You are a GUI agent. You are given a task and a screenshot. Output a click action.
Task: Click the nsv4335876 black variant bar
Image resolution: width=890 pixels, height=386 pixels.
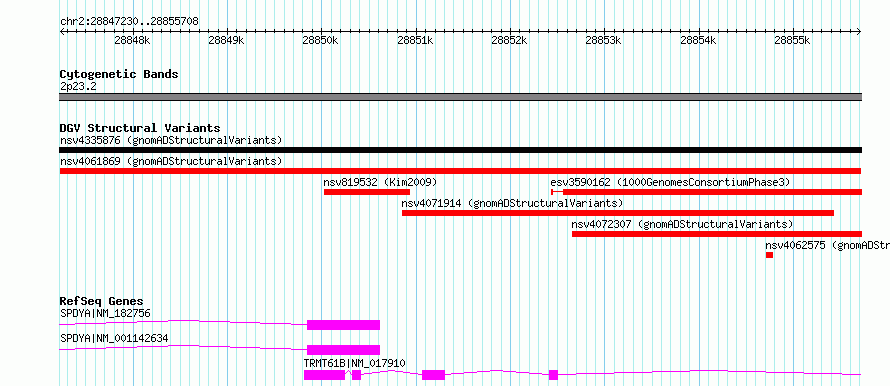(460, 150)
